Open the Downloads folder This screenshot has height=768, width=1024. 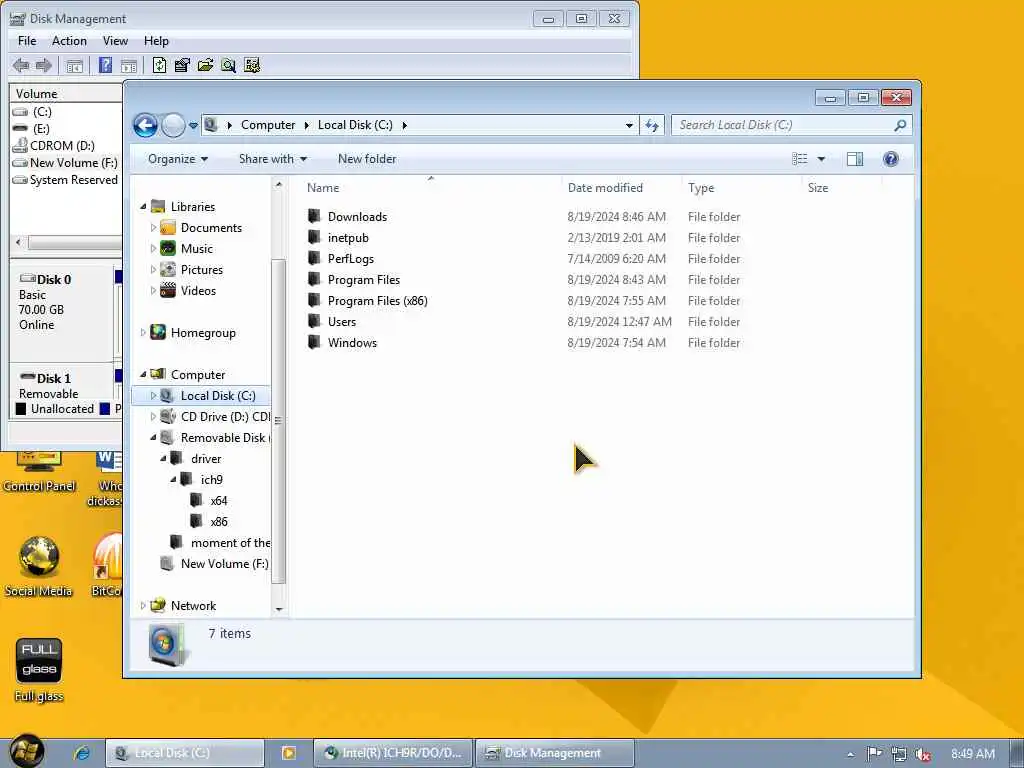coord(357,217)
